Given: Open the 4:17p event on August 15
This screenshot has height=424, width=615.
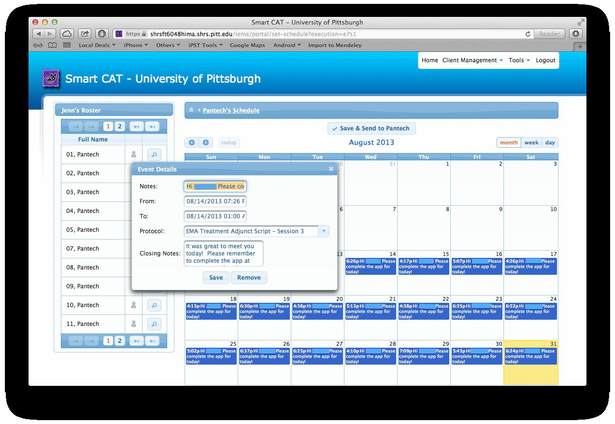Looking at the screenshot, I should click(424, 266).
